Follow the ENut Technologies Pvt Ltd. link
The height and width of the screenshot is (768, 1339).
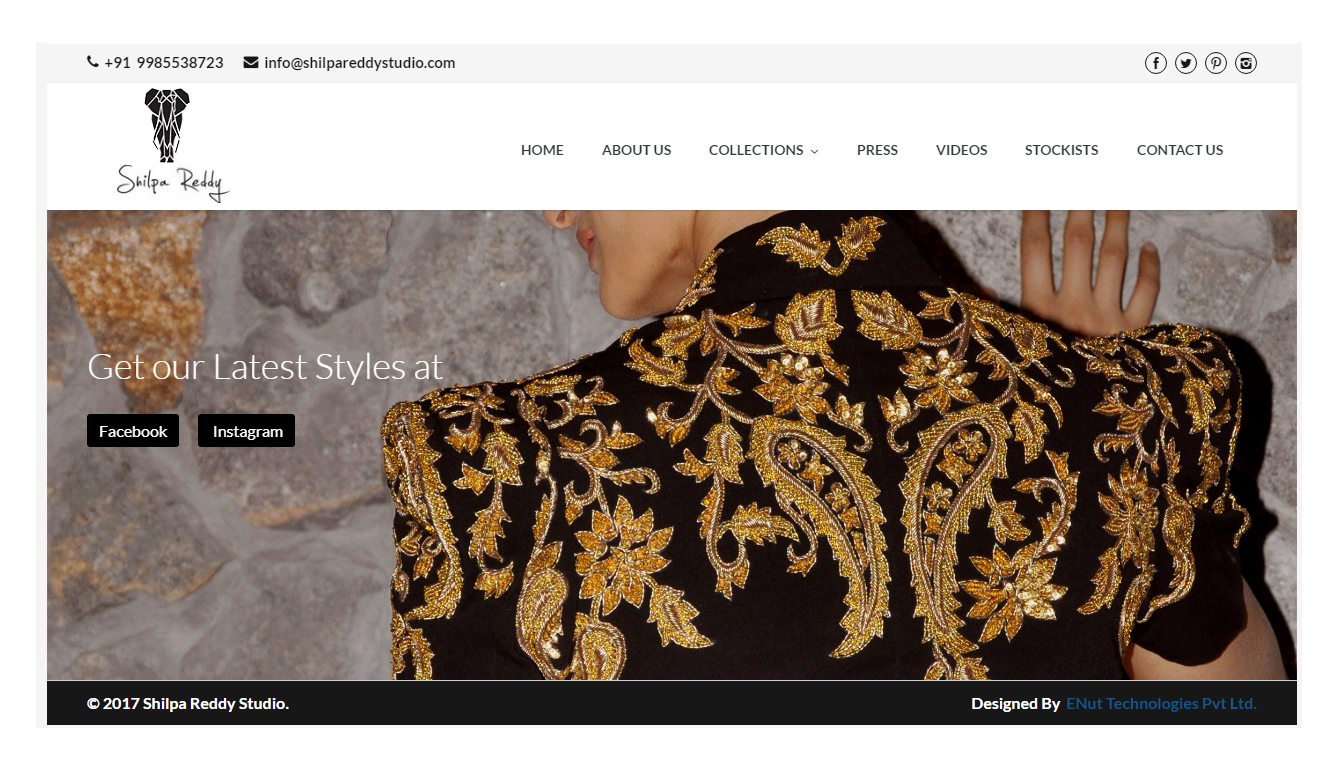point(1161,703)
